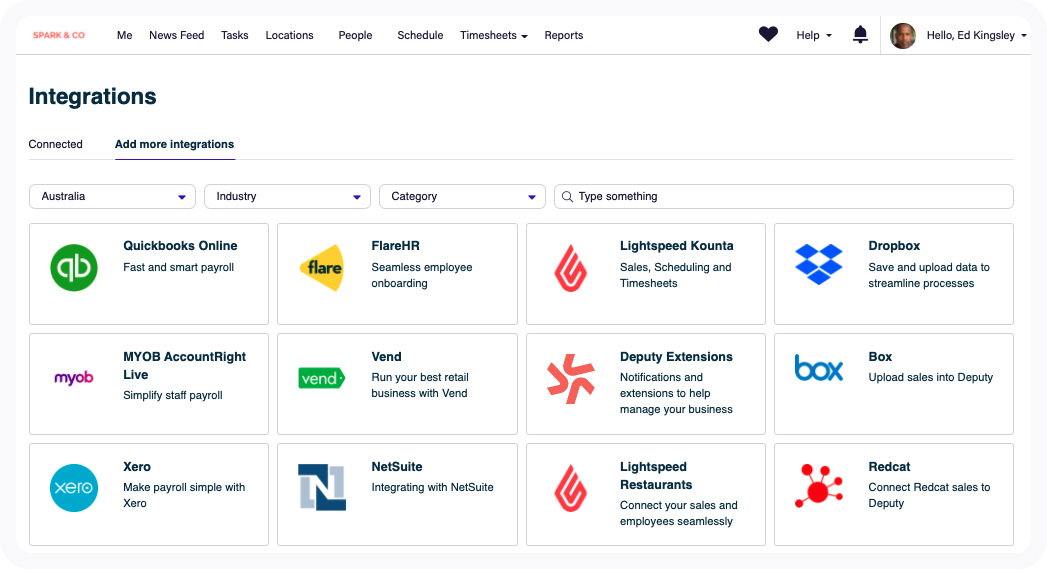
Task: Click the Redcat red dots logo
Action: [819, 486]
